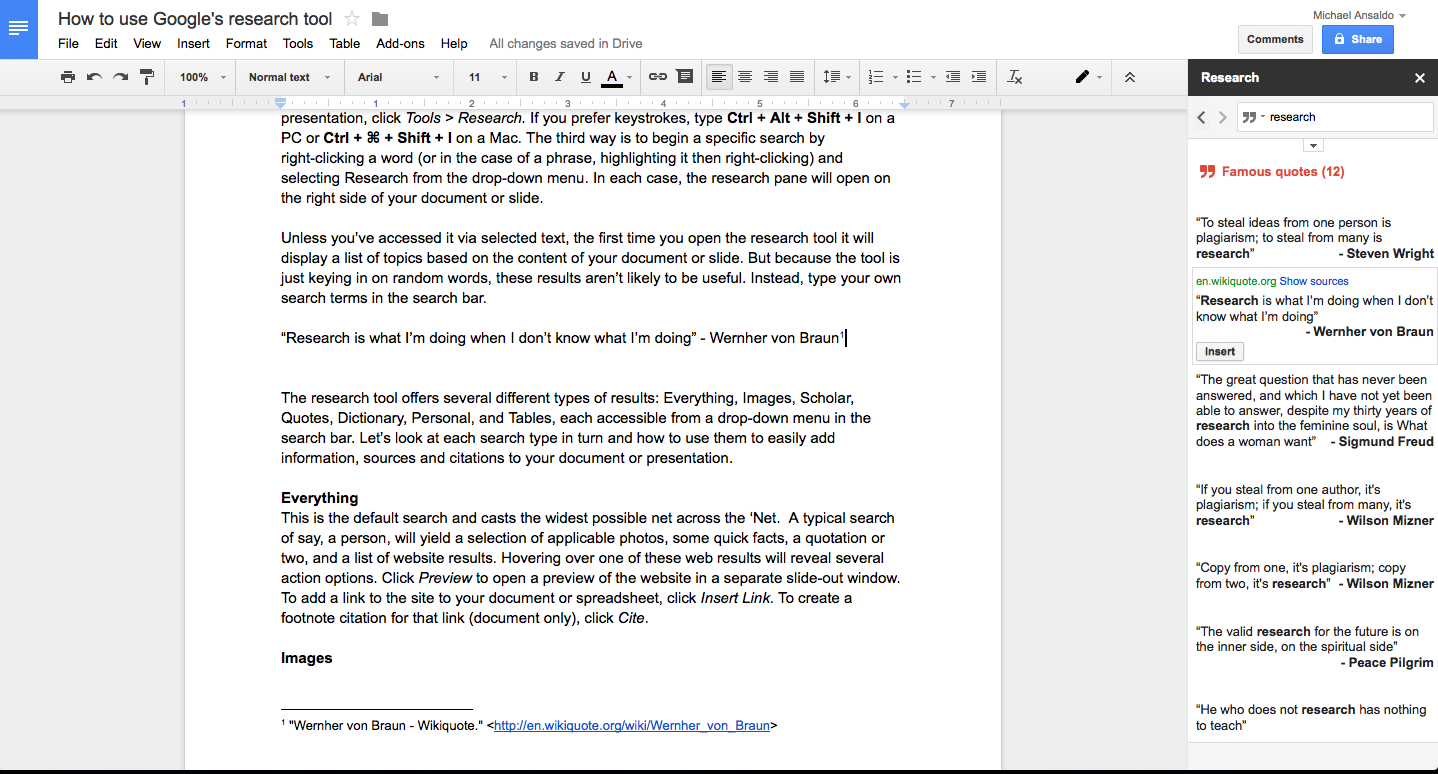Screen dimensions: 1438x774
Task: Insert a comment from the toolbar
Action: (684, 77)
